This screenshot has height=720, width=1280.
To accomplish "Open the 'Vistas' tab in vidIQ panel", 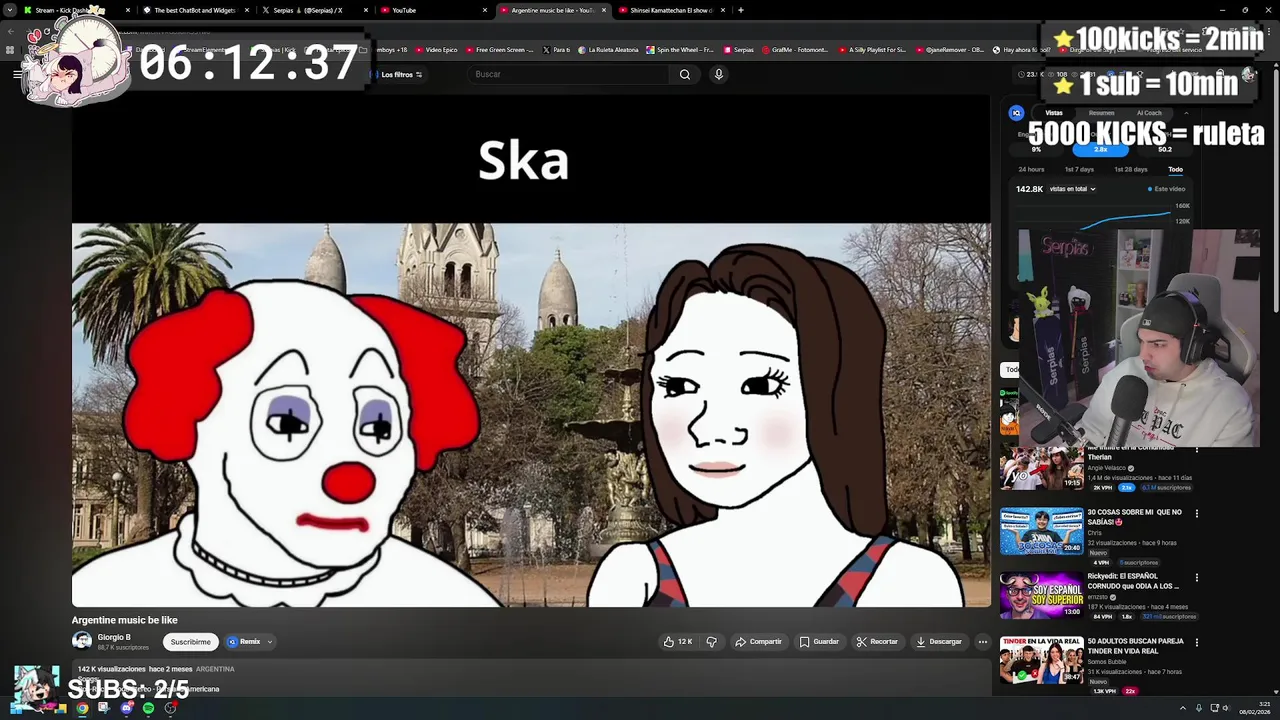I will coord(1054,113).
